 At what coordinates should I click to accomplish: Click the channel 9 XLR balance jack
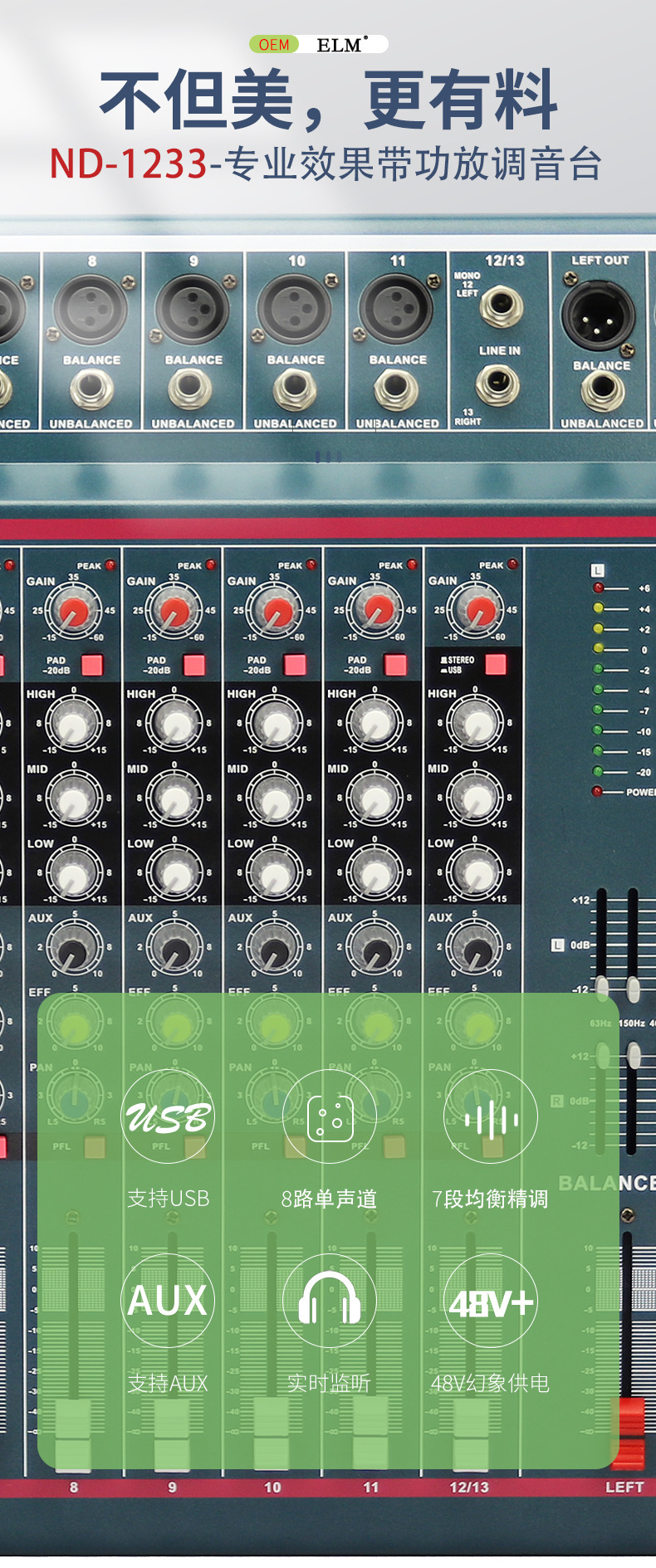click(x=193, y=307)
